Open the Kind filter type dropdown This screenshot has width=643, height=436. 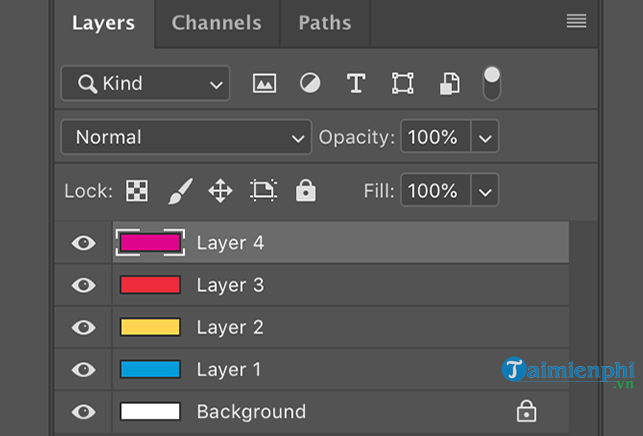[145, 83]
